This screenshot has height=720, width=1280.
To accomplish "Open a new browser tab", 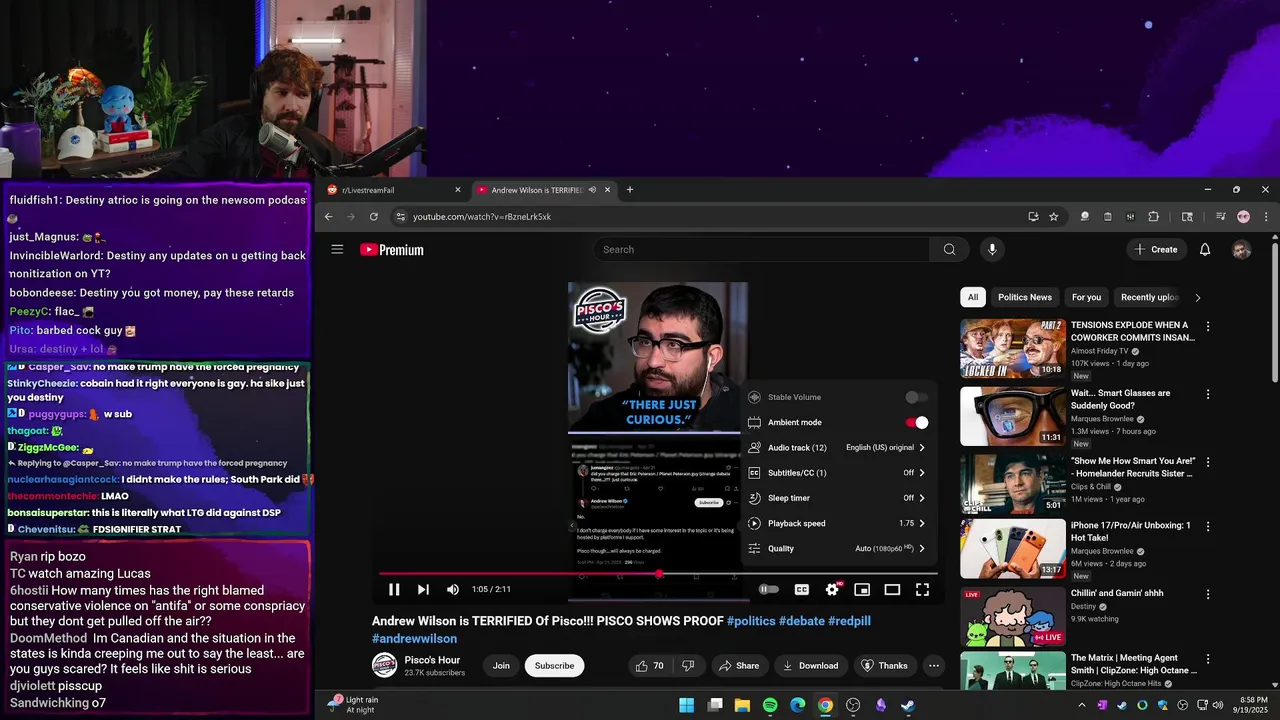I will (x=629, y=190).
